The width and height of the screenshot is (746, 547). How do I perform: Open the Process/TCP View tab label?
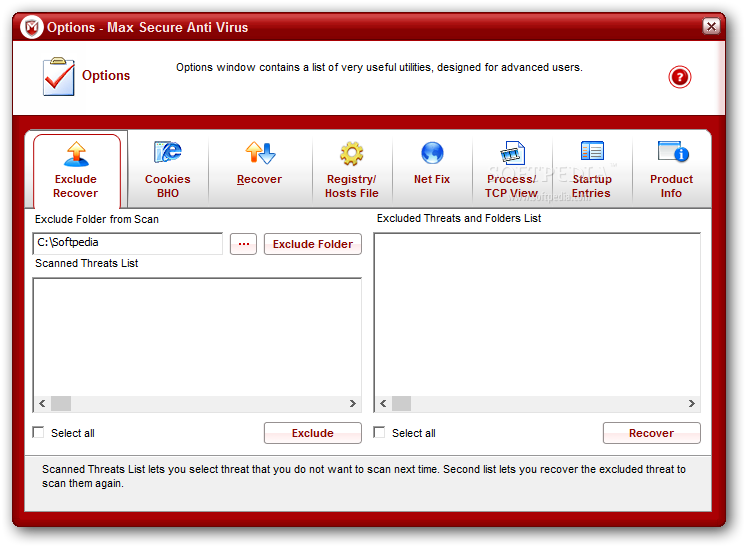(511, 186)
